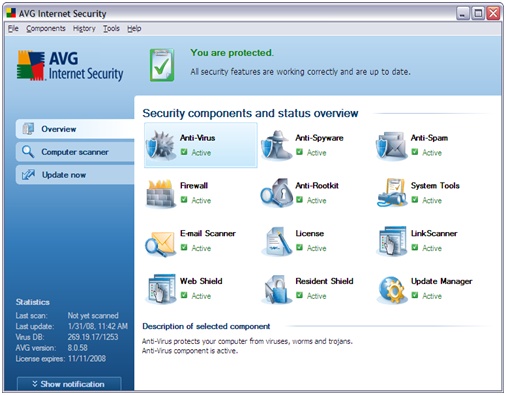This screenshot has height=395, width=506.
Task: Open the Firewall brick wall icon
Action: [x=161, y=193]
